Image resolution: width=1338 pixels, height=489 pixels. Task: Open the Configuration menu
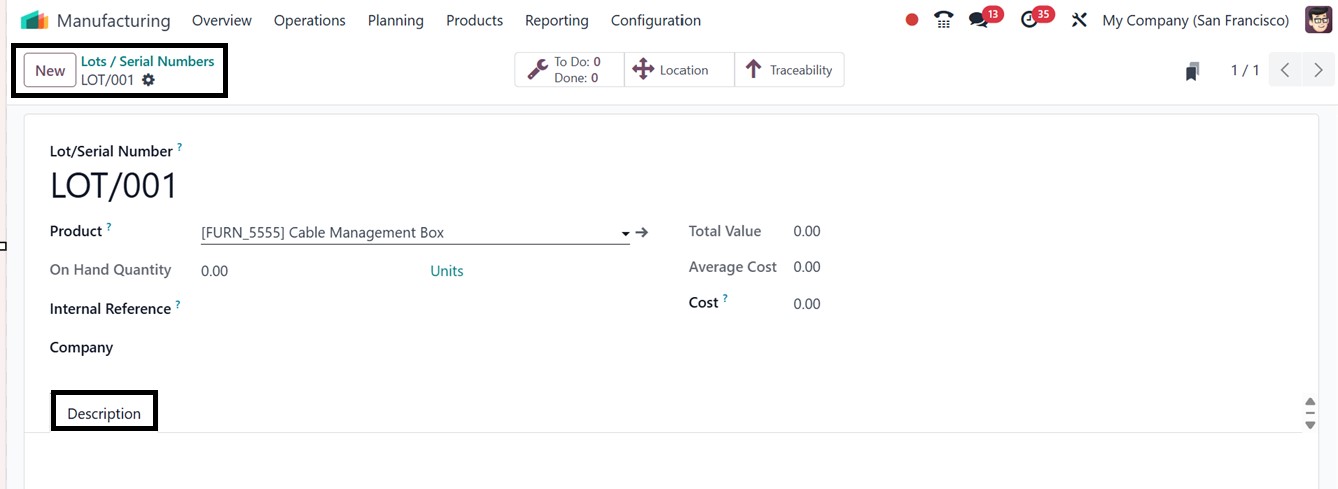click(x=655, y=20)
